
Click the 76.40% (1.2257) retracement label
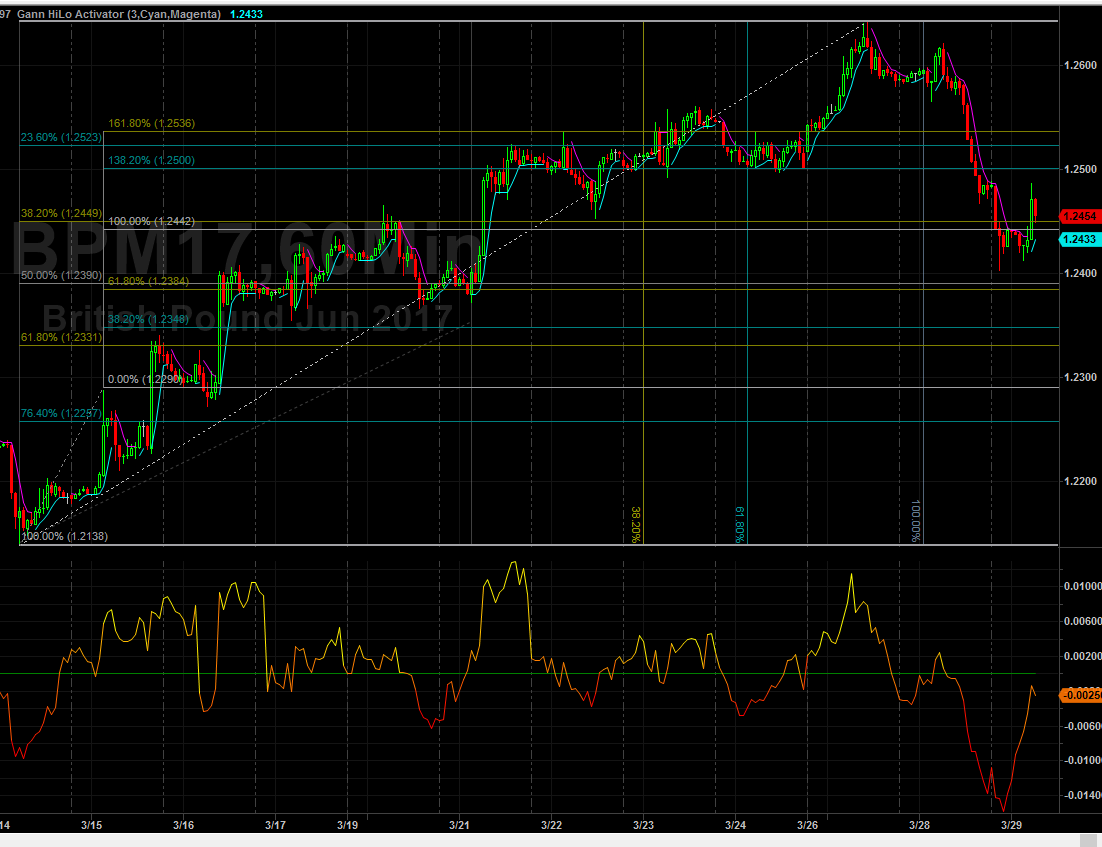(60, 413)
